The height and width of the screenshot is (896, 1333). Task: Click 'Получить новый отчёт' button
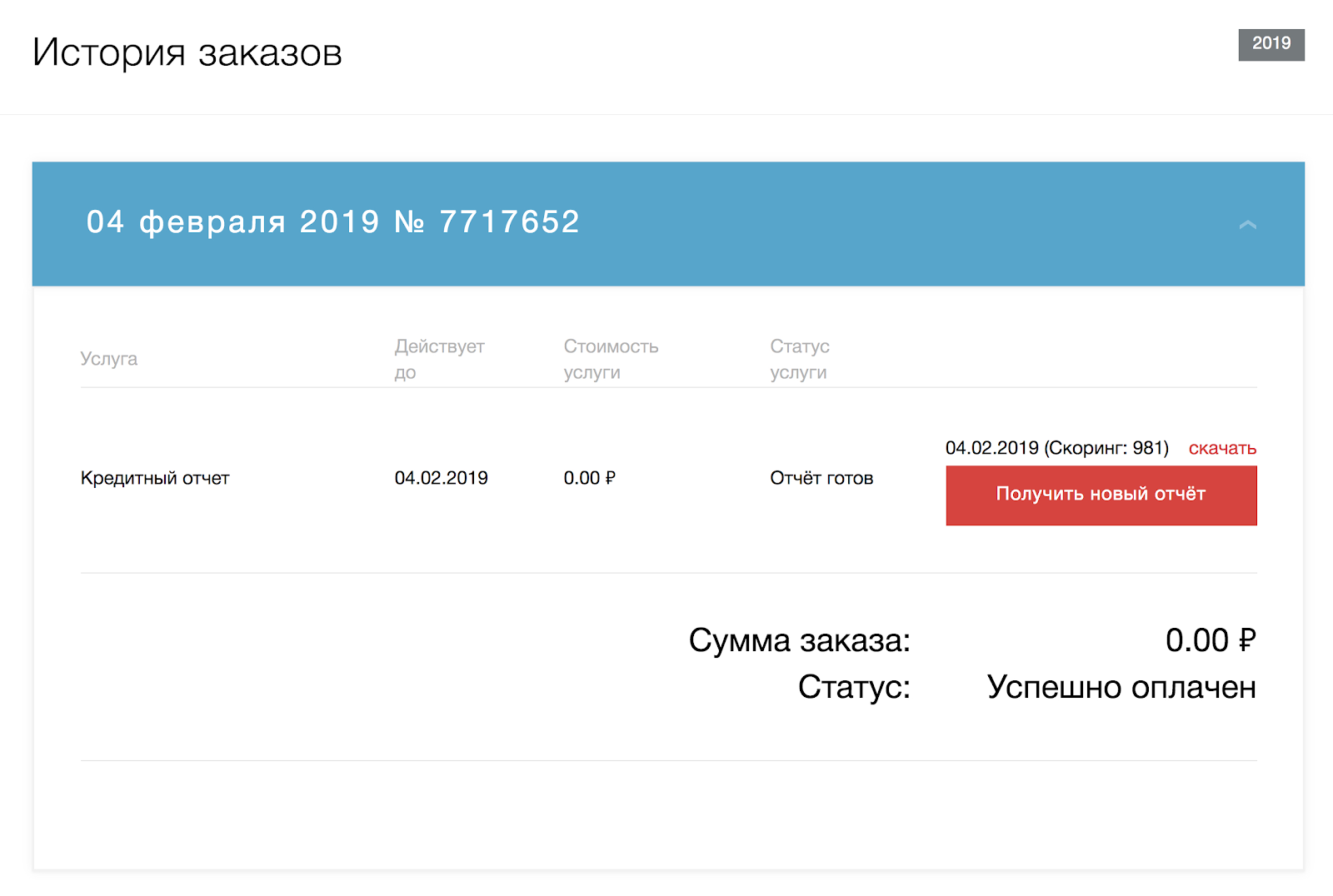coord(1101,495)
